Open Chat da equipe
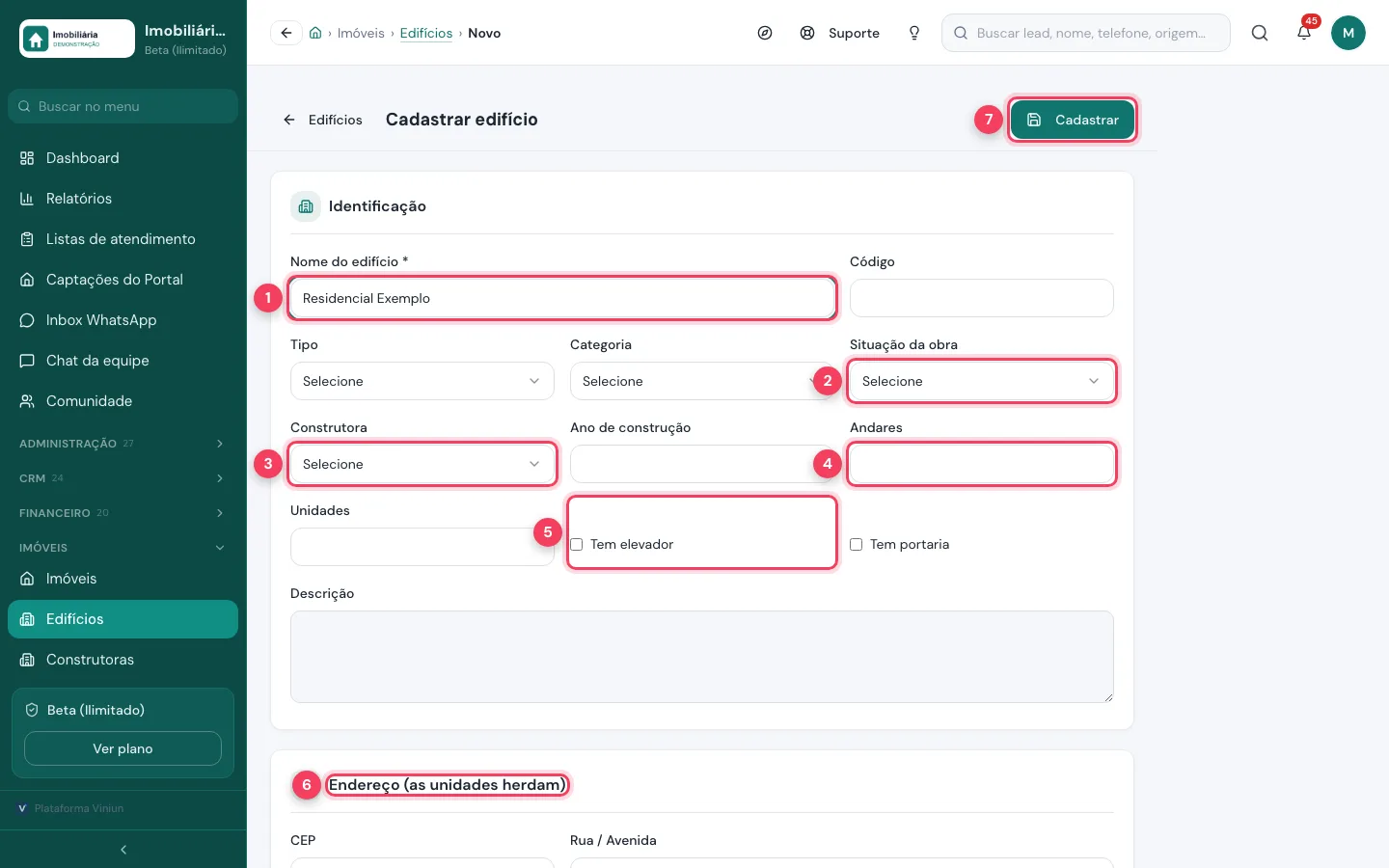Viewport: 1389px width, 868px height. coord(123,361)
